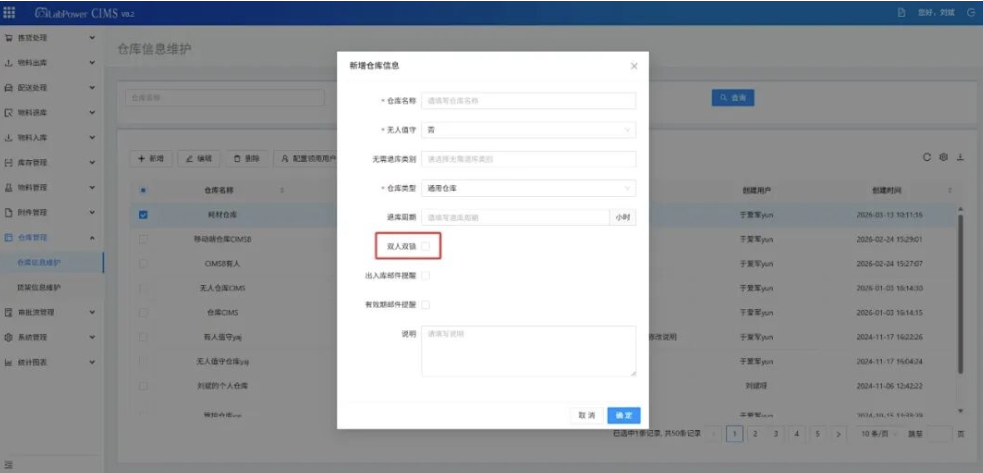Click the refresh icon above the table
This screenshot has width=983, height=473.
(927, 157)
